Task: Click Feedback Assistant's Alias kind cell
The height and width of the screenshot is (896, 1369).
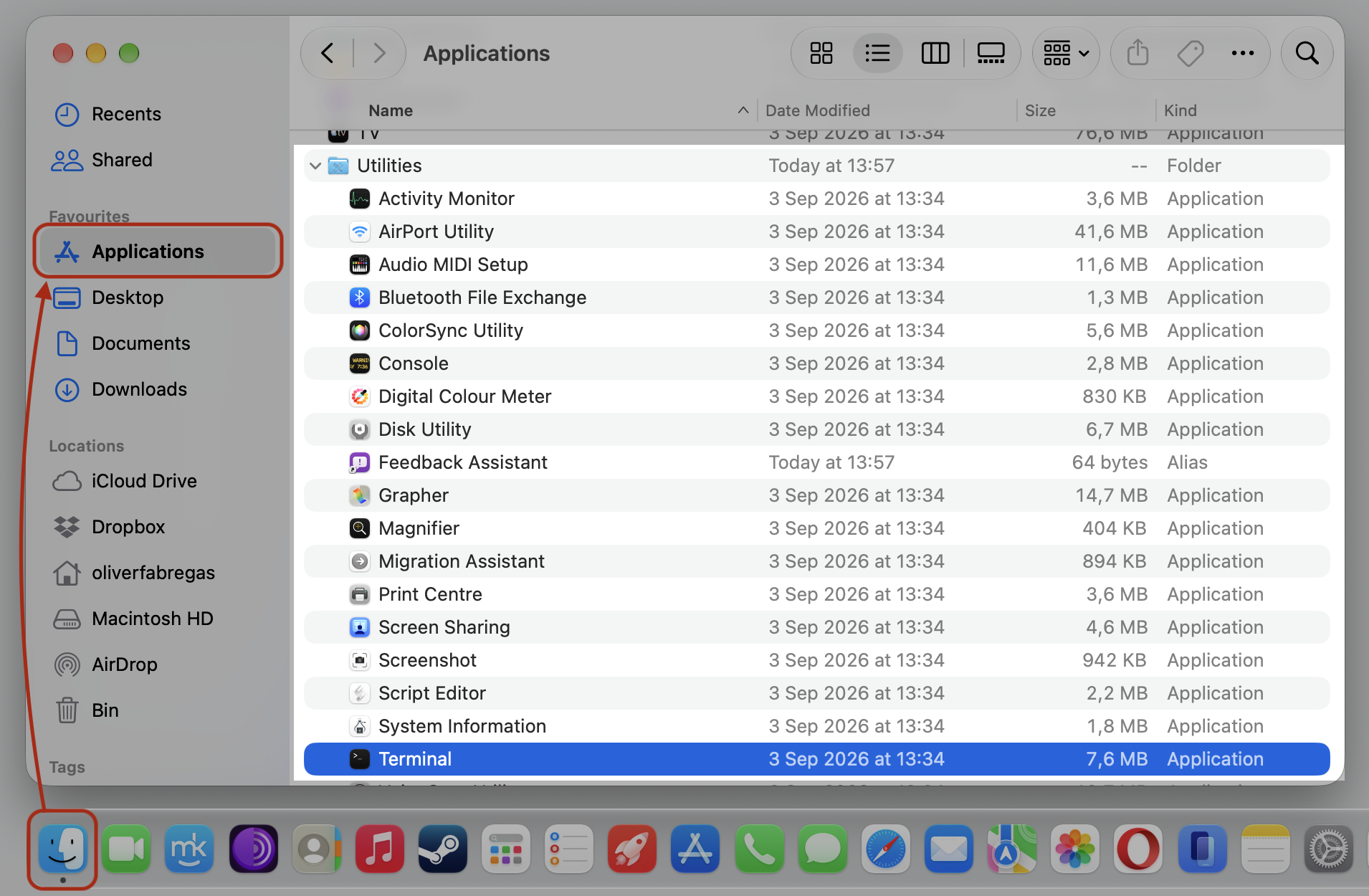Action: [x=1187, y=462]
